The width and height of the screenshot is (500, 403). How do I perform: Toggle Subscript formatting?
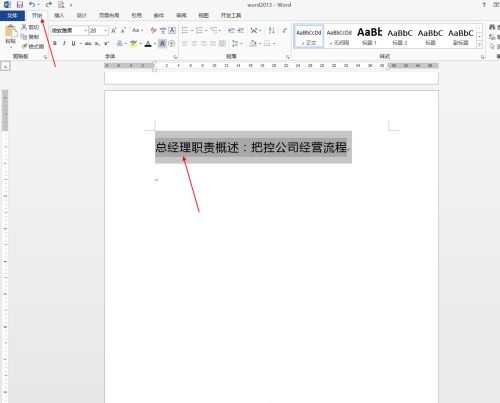tap(97, 43)
